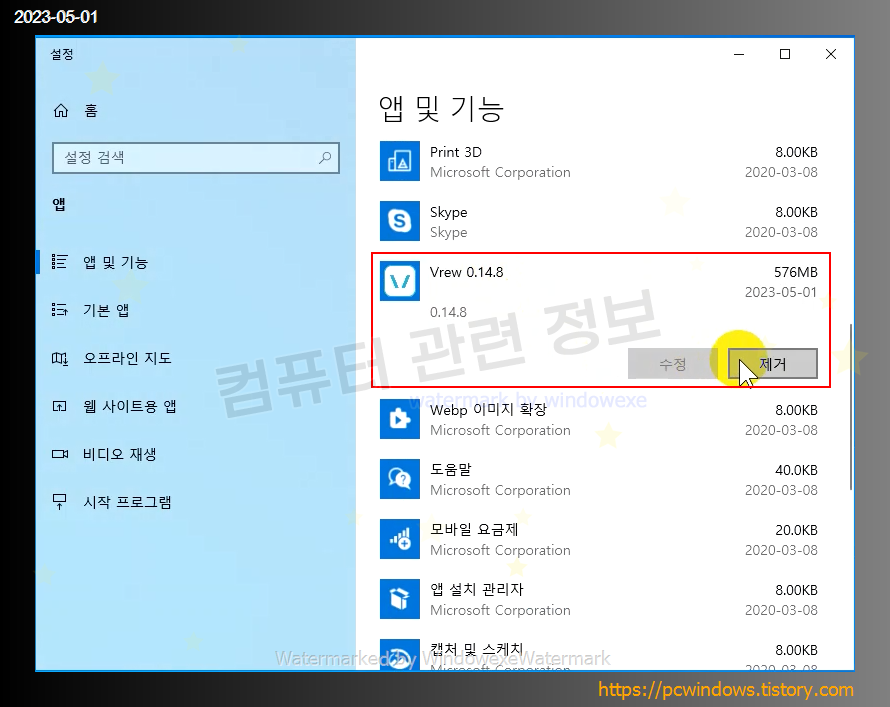This screenshot has width=890, height=707.
Task: Click the 20.0KB size of 모바일 요금제
Action: [796, 530]
